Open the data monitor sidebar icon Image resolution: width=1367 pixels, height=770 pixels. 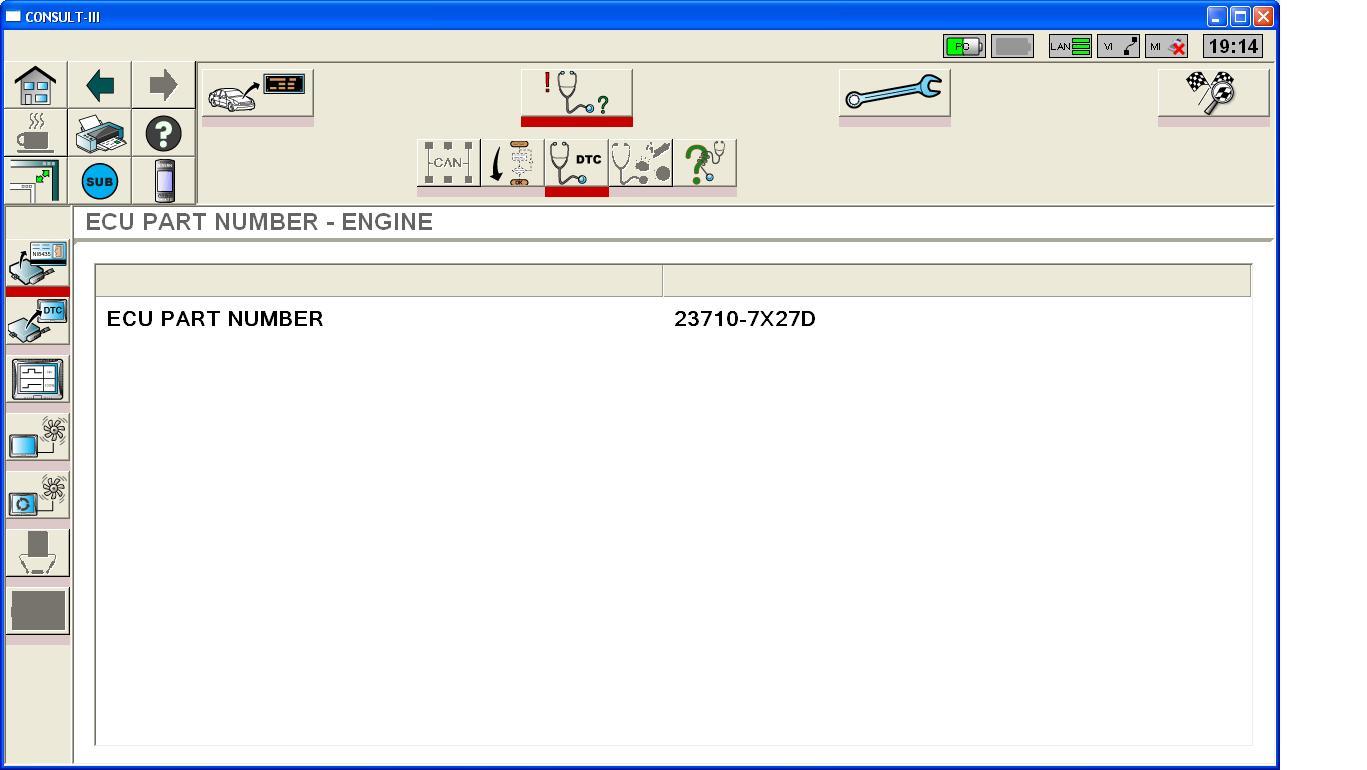(x=37, y=379)
